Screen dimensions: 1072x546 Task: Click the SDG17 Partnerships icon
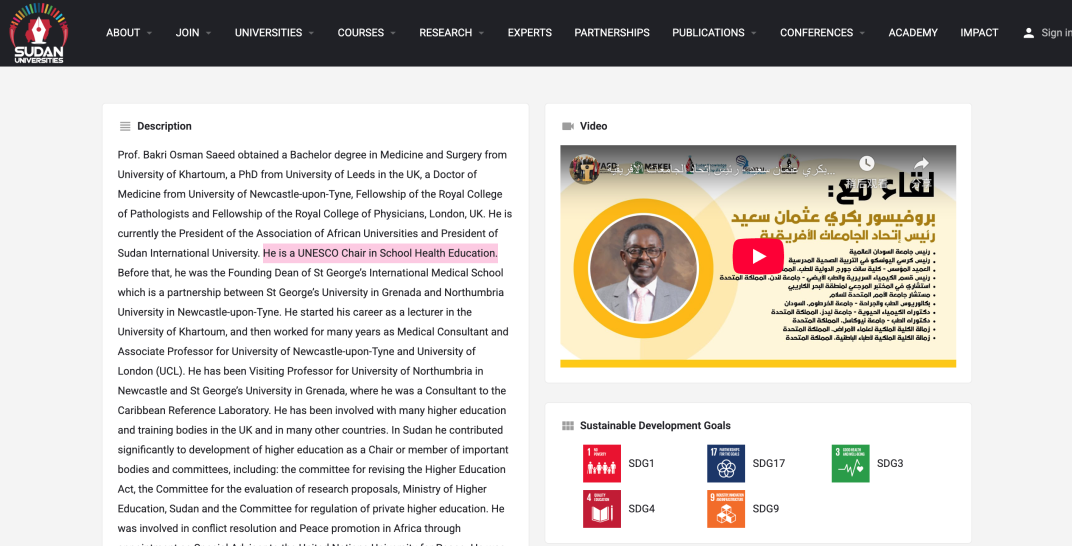(x=726, y=463)
